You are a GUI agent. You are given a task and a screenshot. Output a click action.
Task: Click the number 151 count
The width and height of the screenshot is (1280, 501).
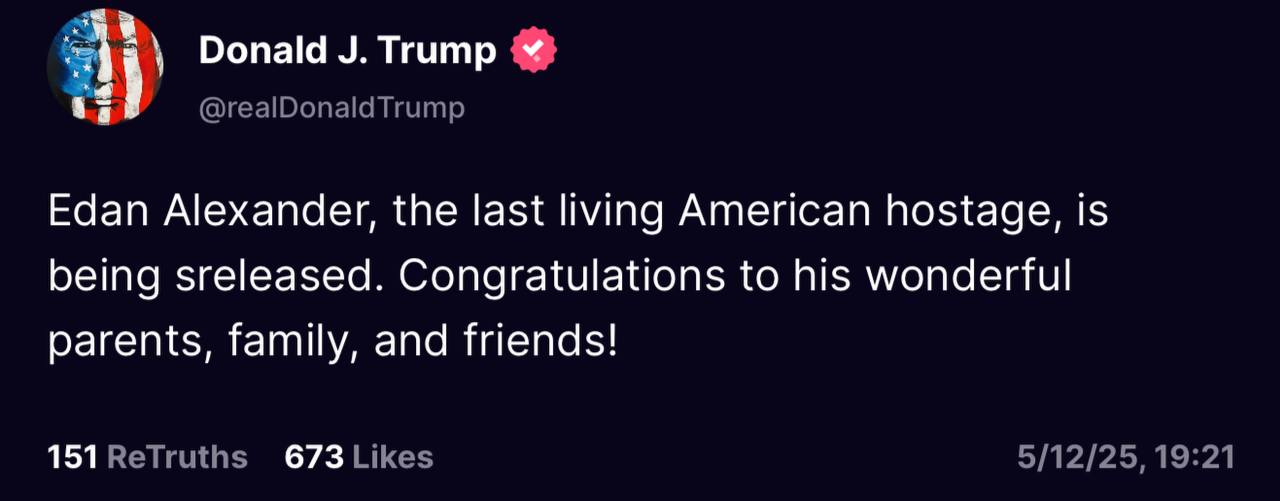coord(72,457)
